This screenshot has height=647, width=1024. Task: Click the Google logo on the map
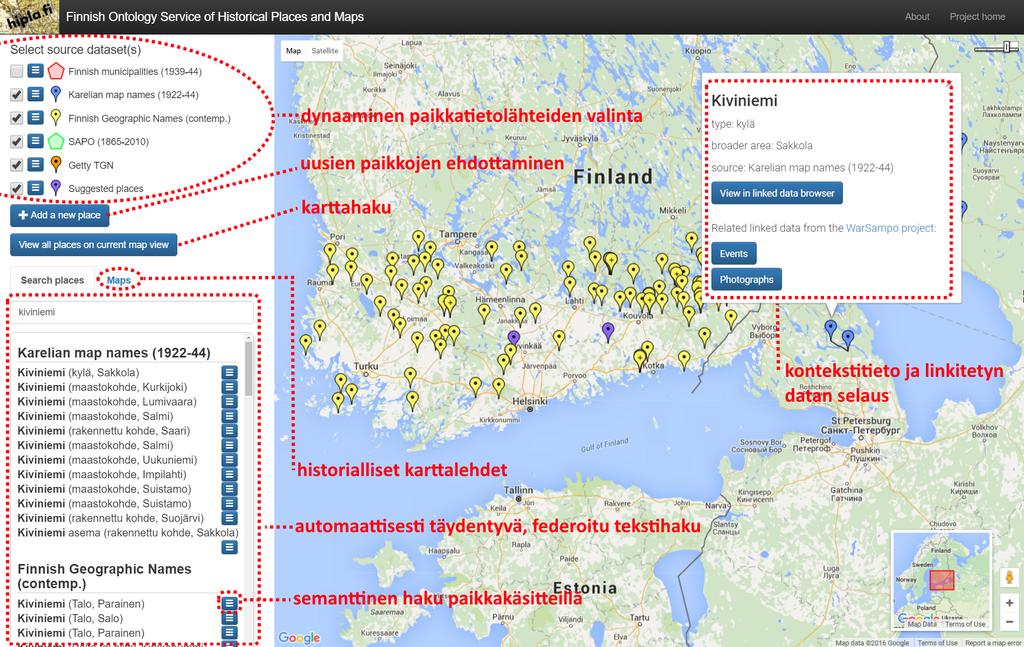tap(299, 637)
